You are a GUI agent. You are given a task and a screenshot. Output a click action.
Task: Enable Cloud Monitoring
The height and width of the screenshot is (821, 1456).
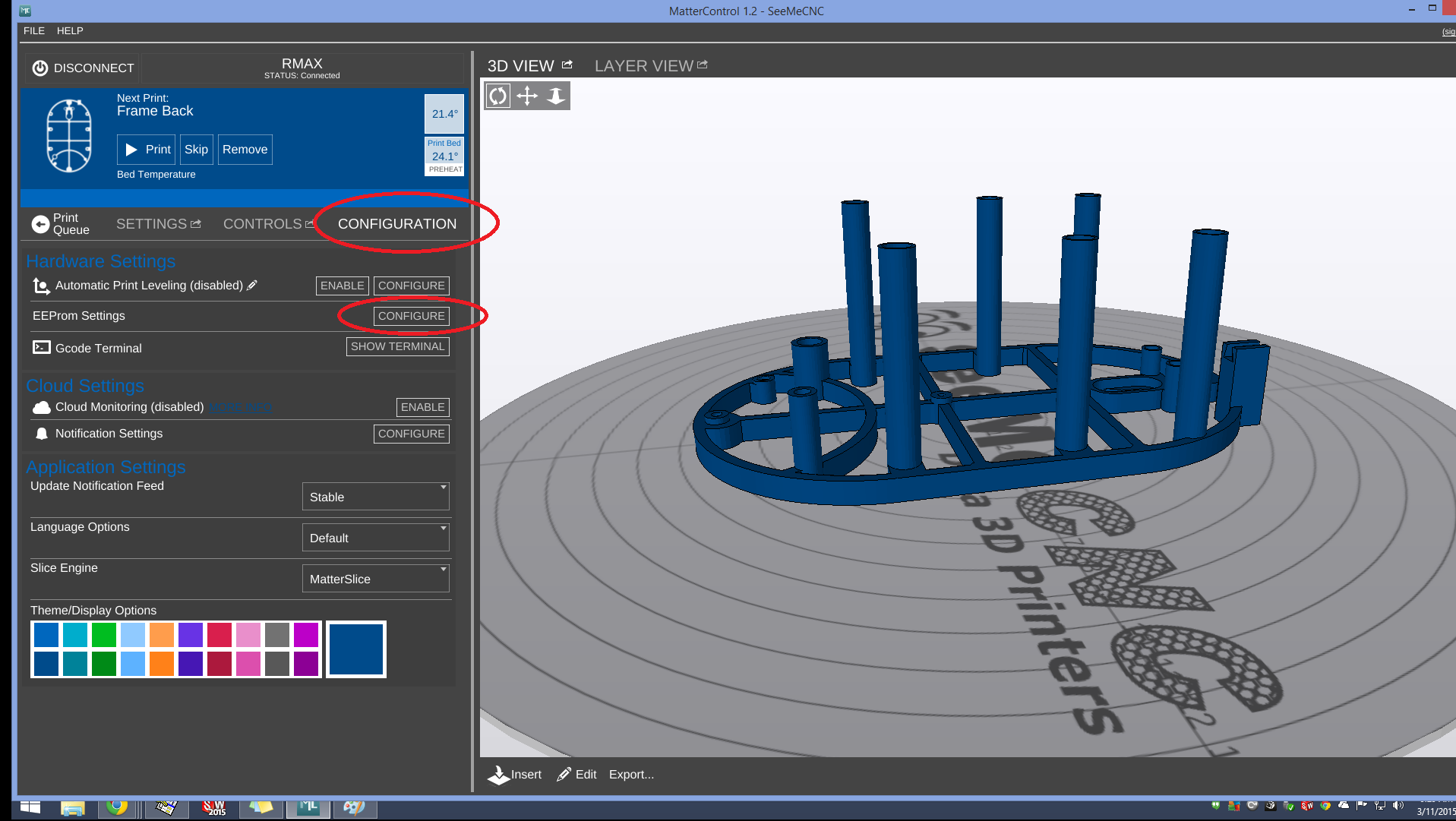pyautogui.click(x=422, y=407)
